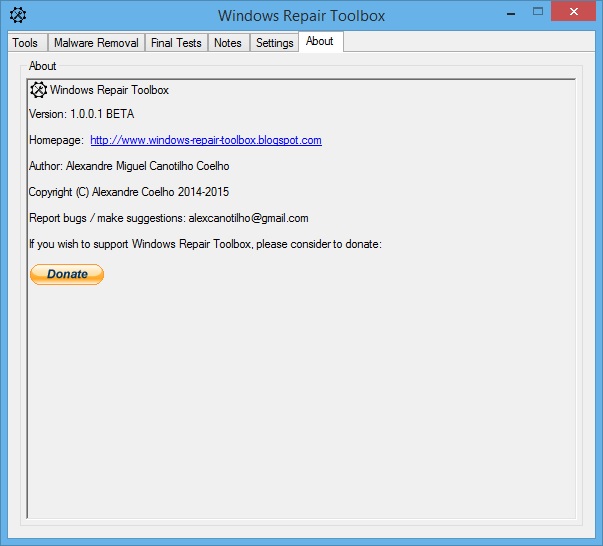Click the 'Homepage:' label

pos(56,140)
